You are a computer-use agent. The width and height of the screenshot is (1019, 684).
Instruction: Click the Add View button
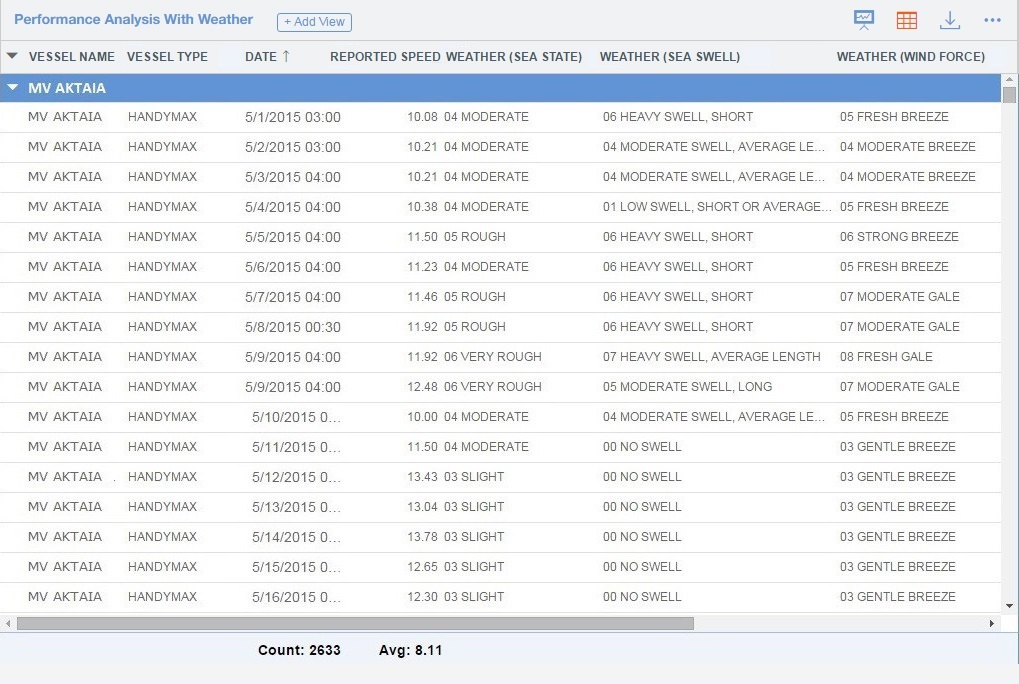(x=314, y=21)
